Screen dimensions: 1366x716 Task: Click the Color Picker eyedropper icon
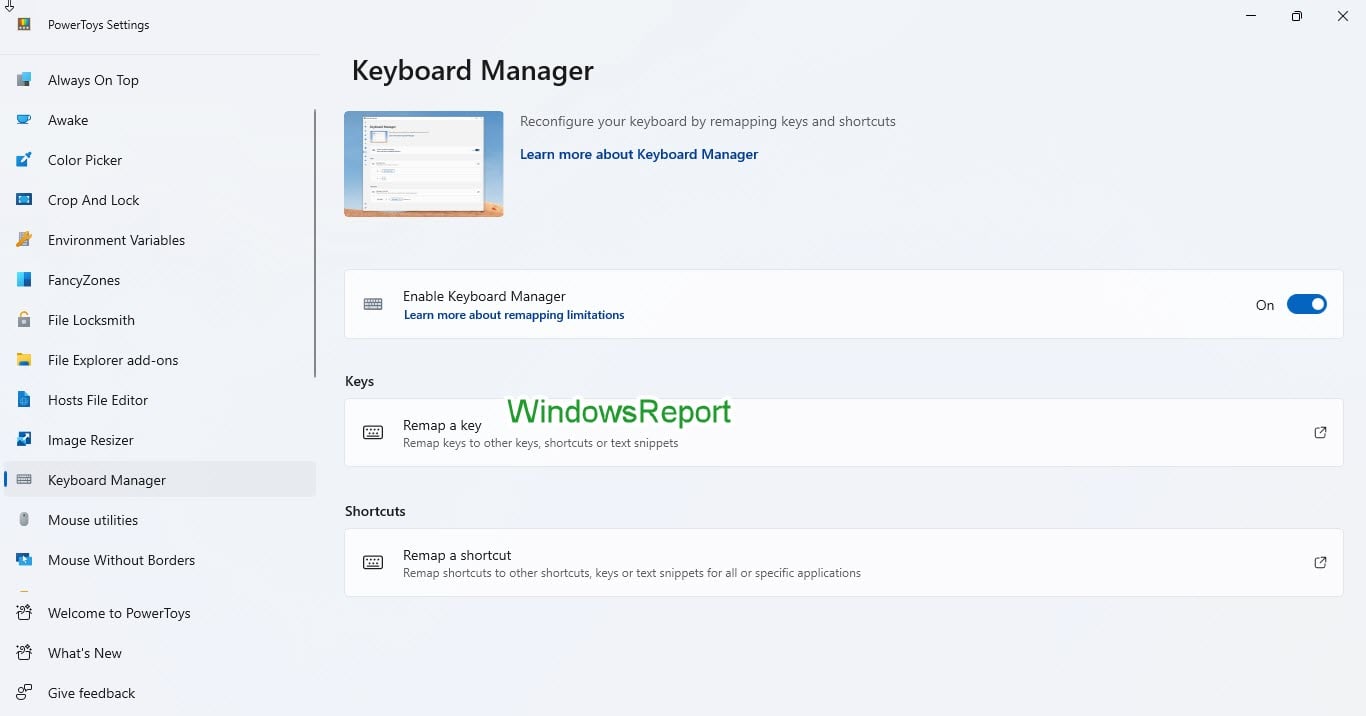click(24, 160)
